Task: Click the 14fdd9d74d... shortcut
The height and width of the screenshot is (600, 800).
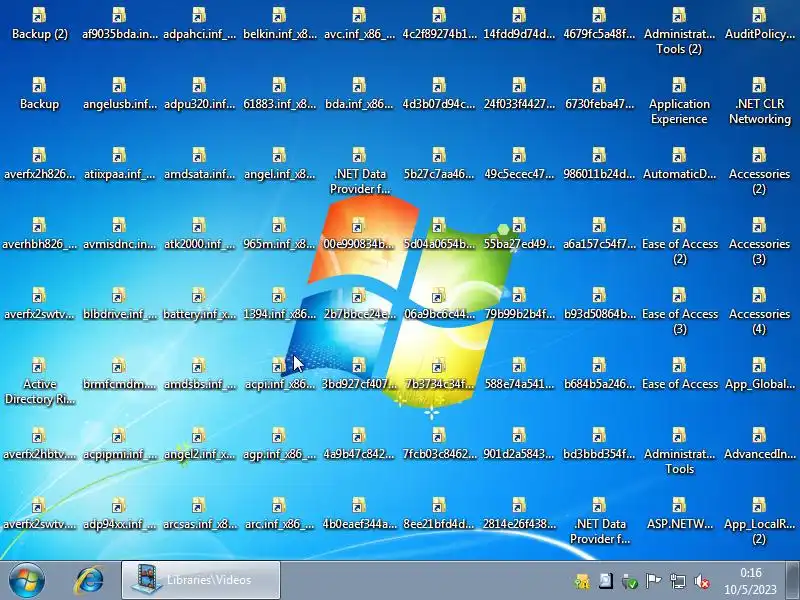Action: [x=519, y=24]
